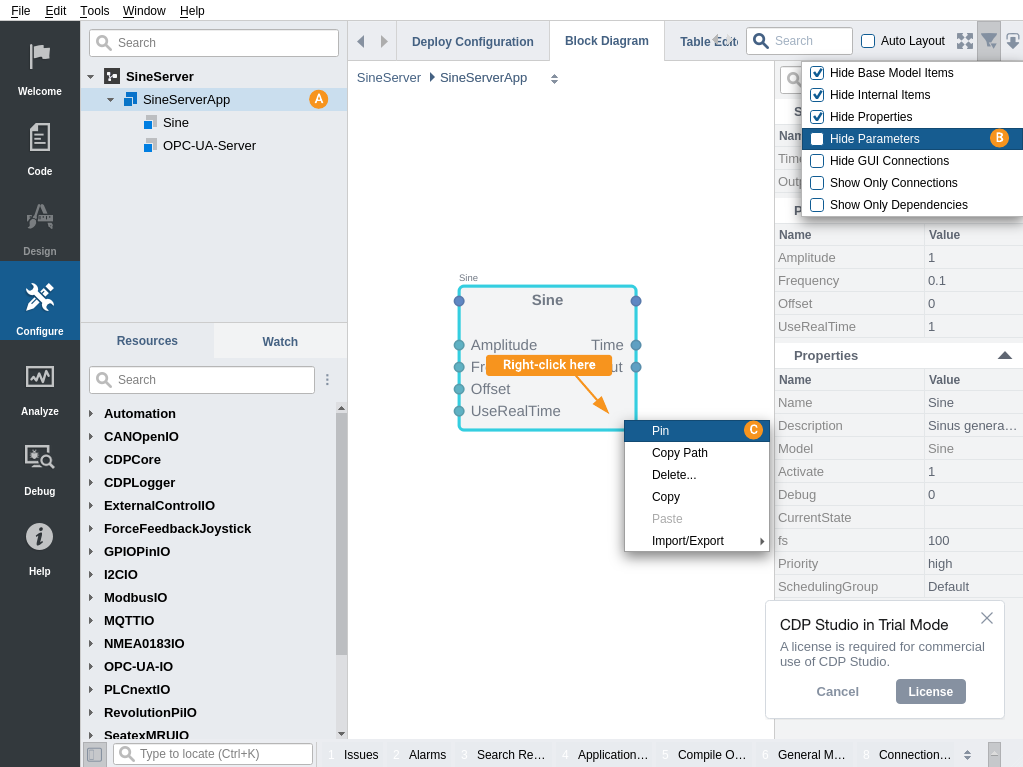Image resolution: width=1023 pixels, height=767 pixels.
Task: Uncheck Hide Base Model Items
Action: tap(817, 73)
